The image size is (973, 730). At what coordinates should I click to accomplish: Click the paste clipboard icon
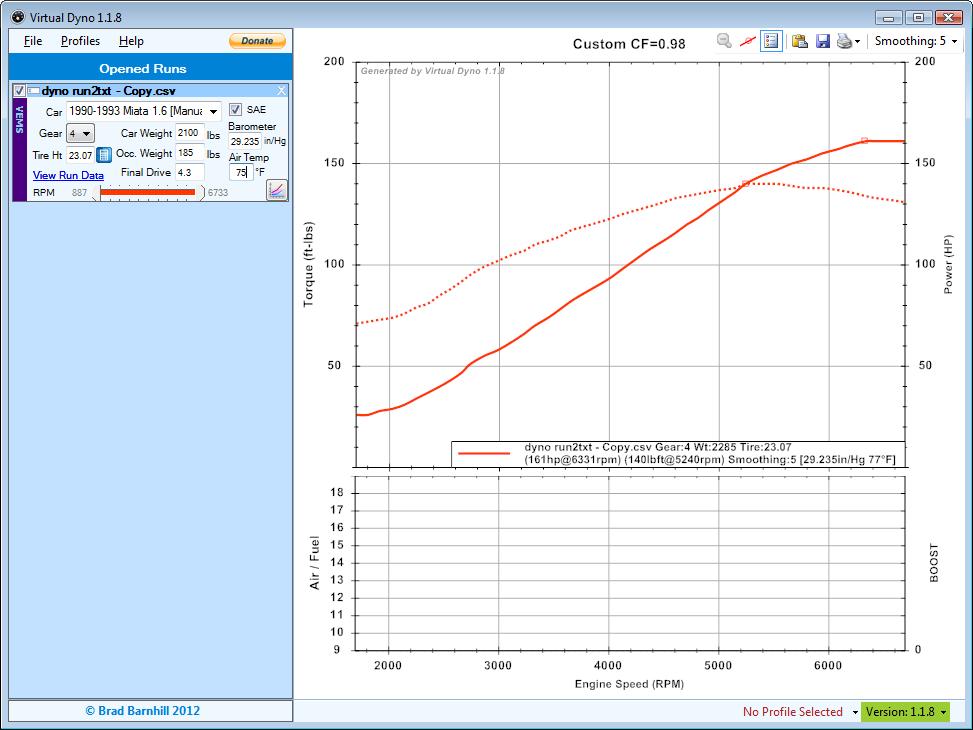pyautogui.click(x=799, y=41)
